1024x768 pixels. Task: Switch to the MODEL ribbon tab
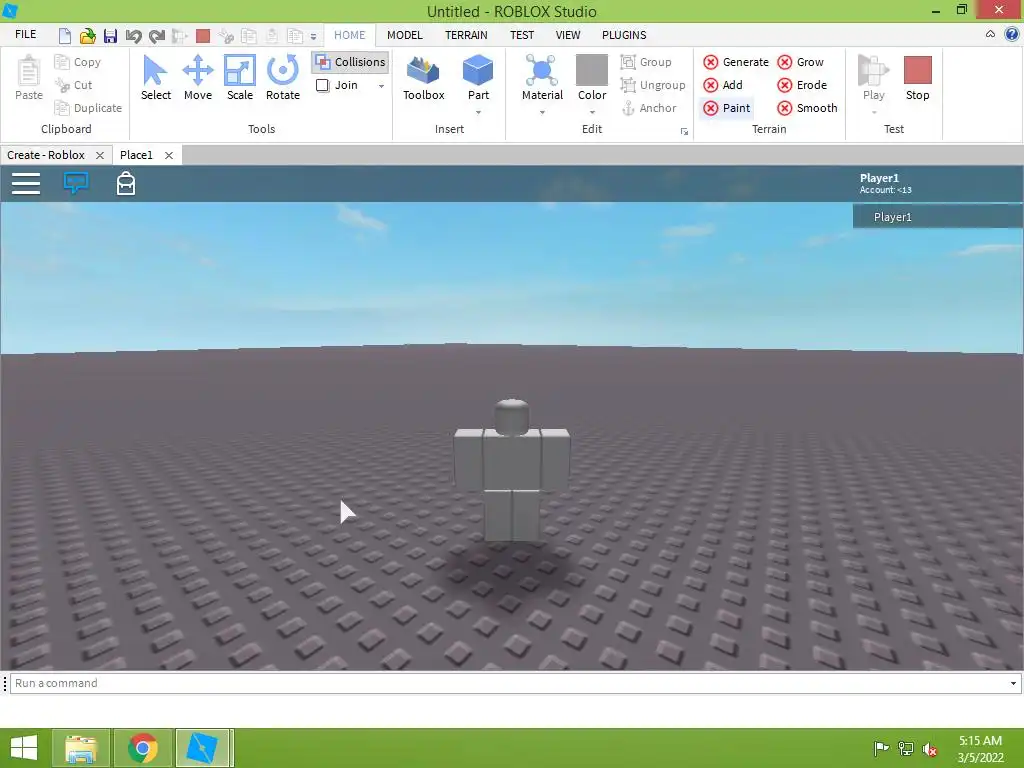point(404,35)
